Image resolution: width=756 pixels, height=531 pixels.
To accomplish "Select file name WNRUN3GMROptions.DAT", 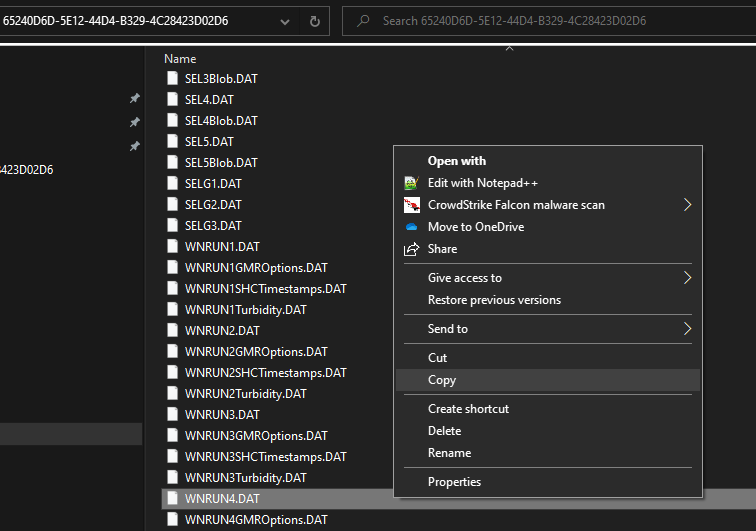I will (256, 436).
